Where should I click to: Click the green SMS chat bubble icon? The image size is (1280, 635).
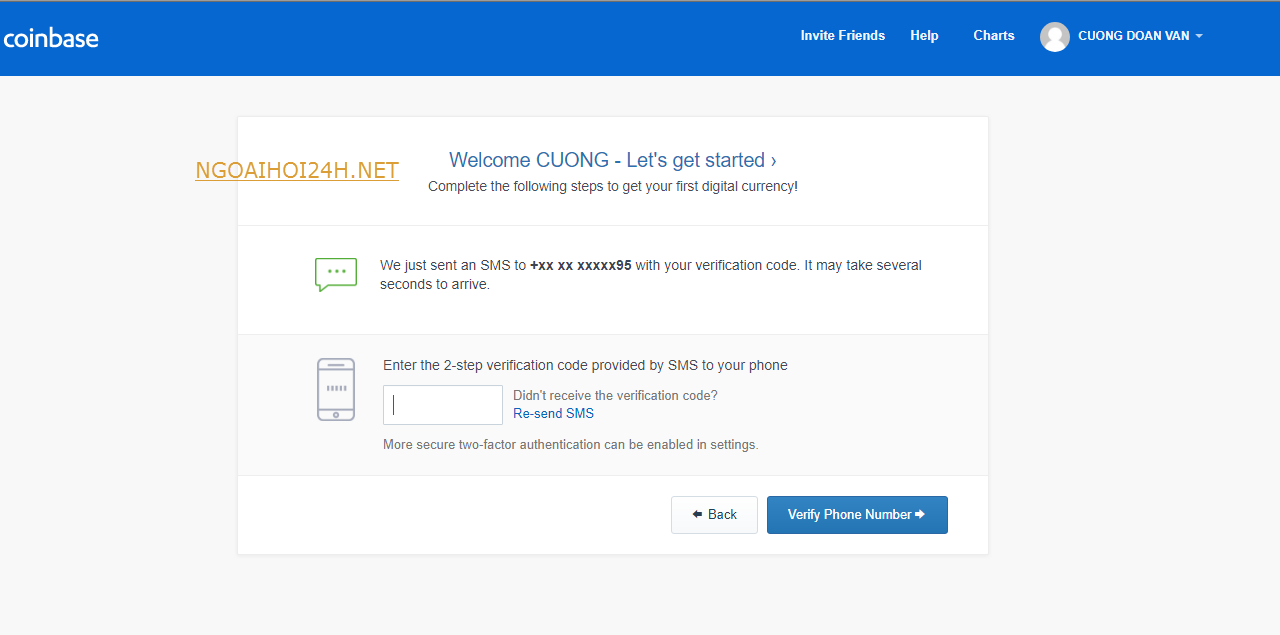pos(336,274)
